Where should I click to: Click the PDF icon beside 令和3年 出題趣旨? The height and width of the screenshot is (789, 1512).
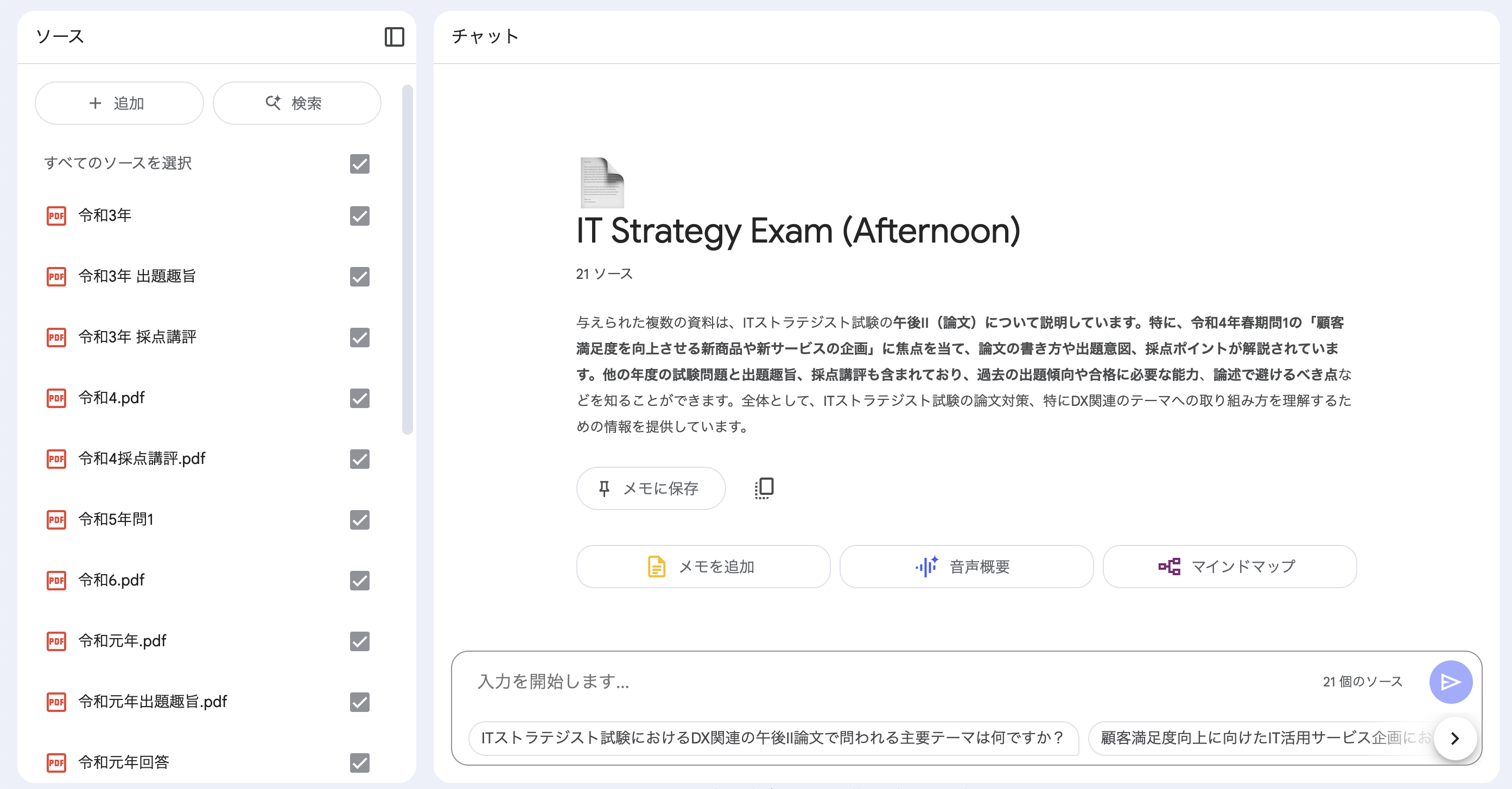tap(56, 277)
